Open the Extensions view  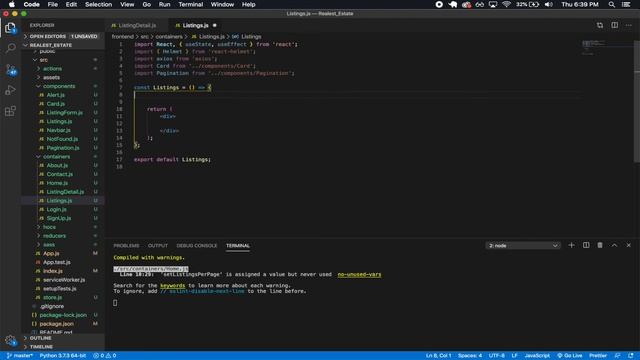(10, 111)
